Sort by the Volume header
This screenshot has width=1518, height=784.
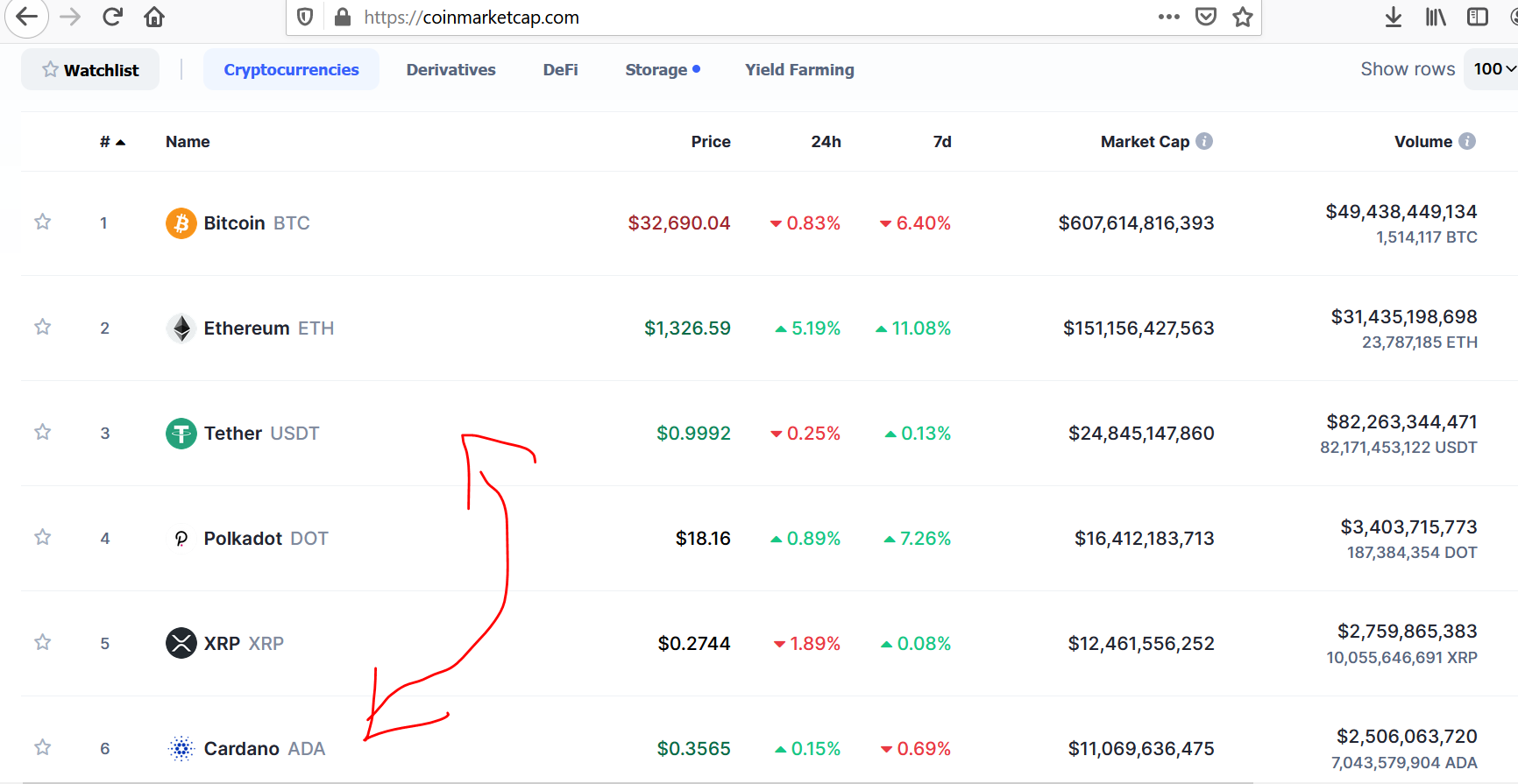pyautogui.click(x=1423, y=142)
